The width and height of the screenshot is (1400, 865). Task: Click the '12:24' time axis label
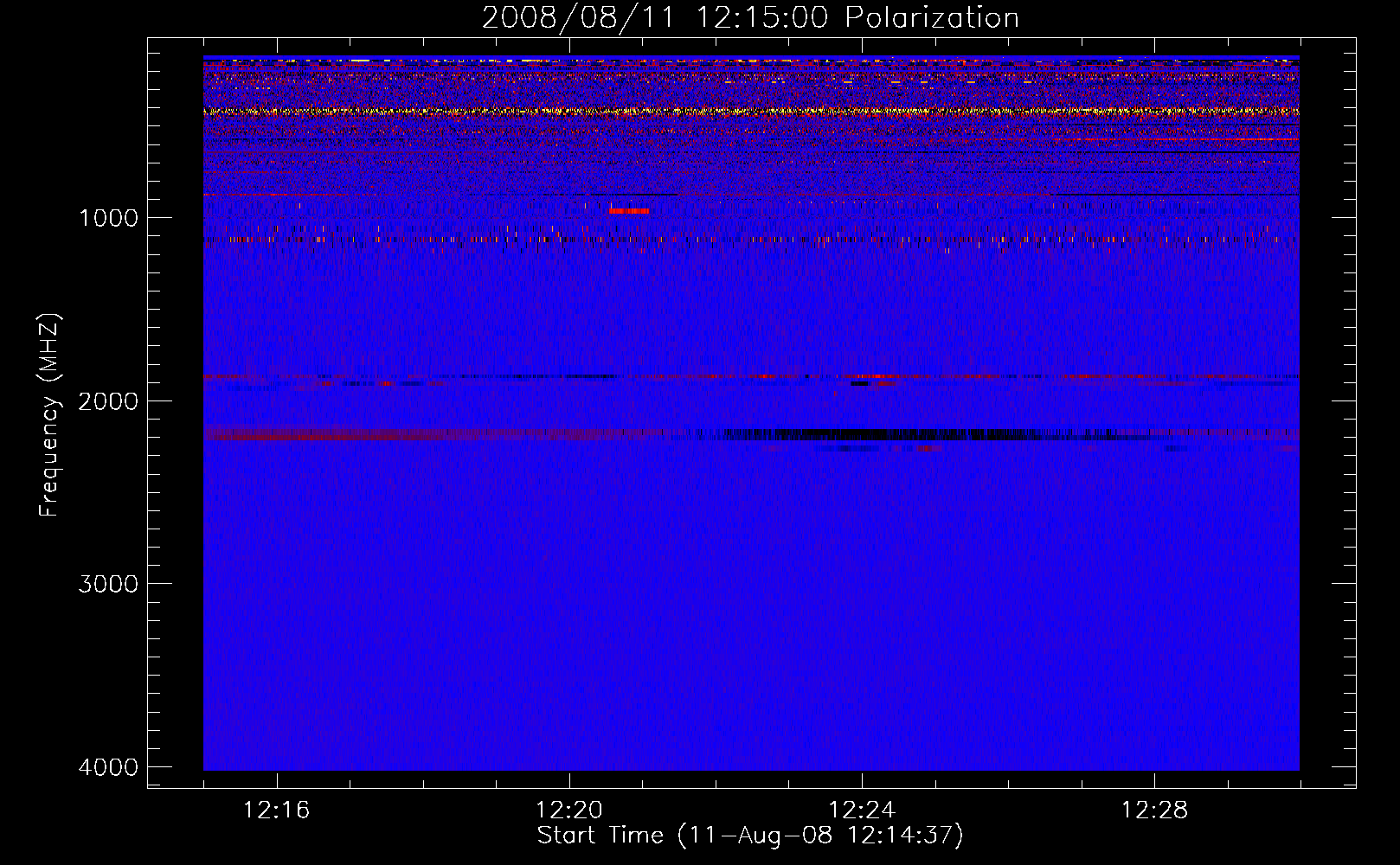861,811
